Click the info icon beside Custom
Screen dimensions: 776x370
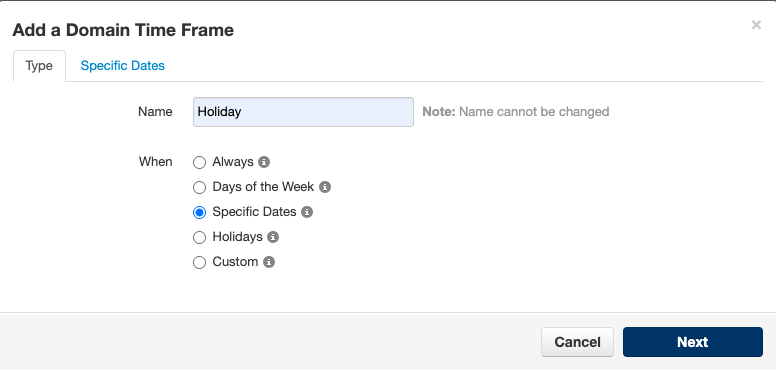coord(269,262)
